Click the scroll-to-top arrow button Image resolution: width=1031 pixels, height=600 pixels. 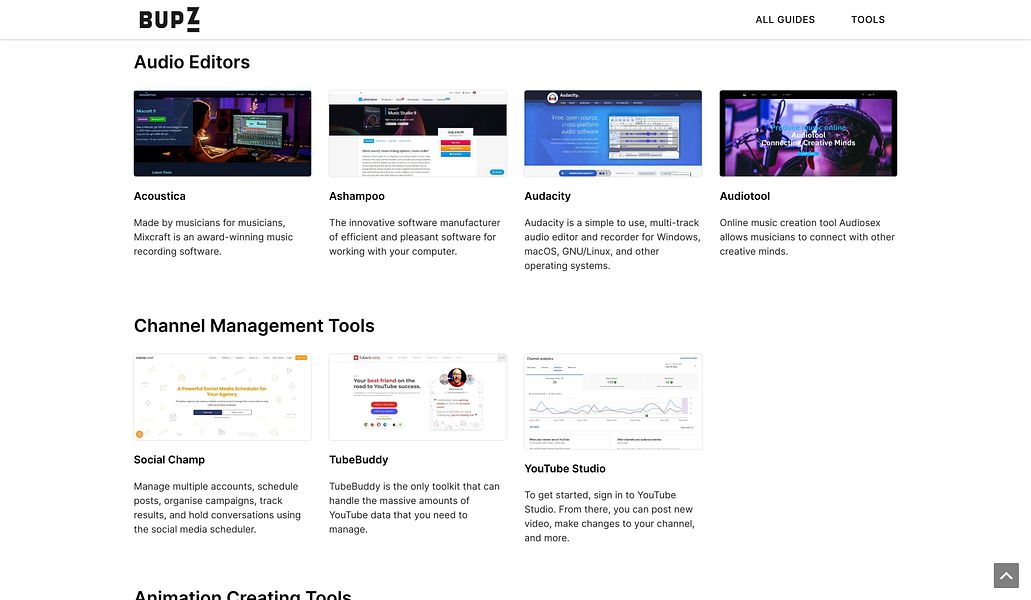point(1006,575)
